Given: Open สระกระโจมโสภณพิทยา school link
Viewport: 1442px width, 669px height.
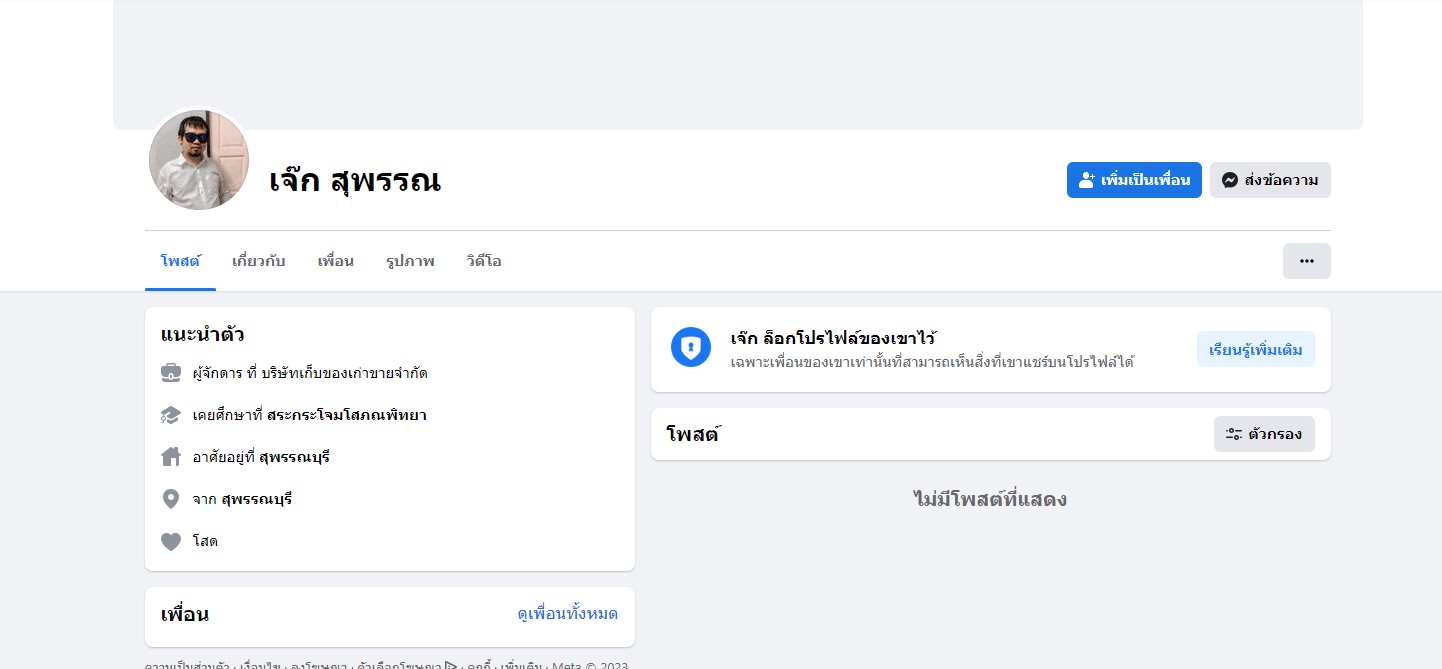Looking at the screenshot, I should tap(347, 415).
